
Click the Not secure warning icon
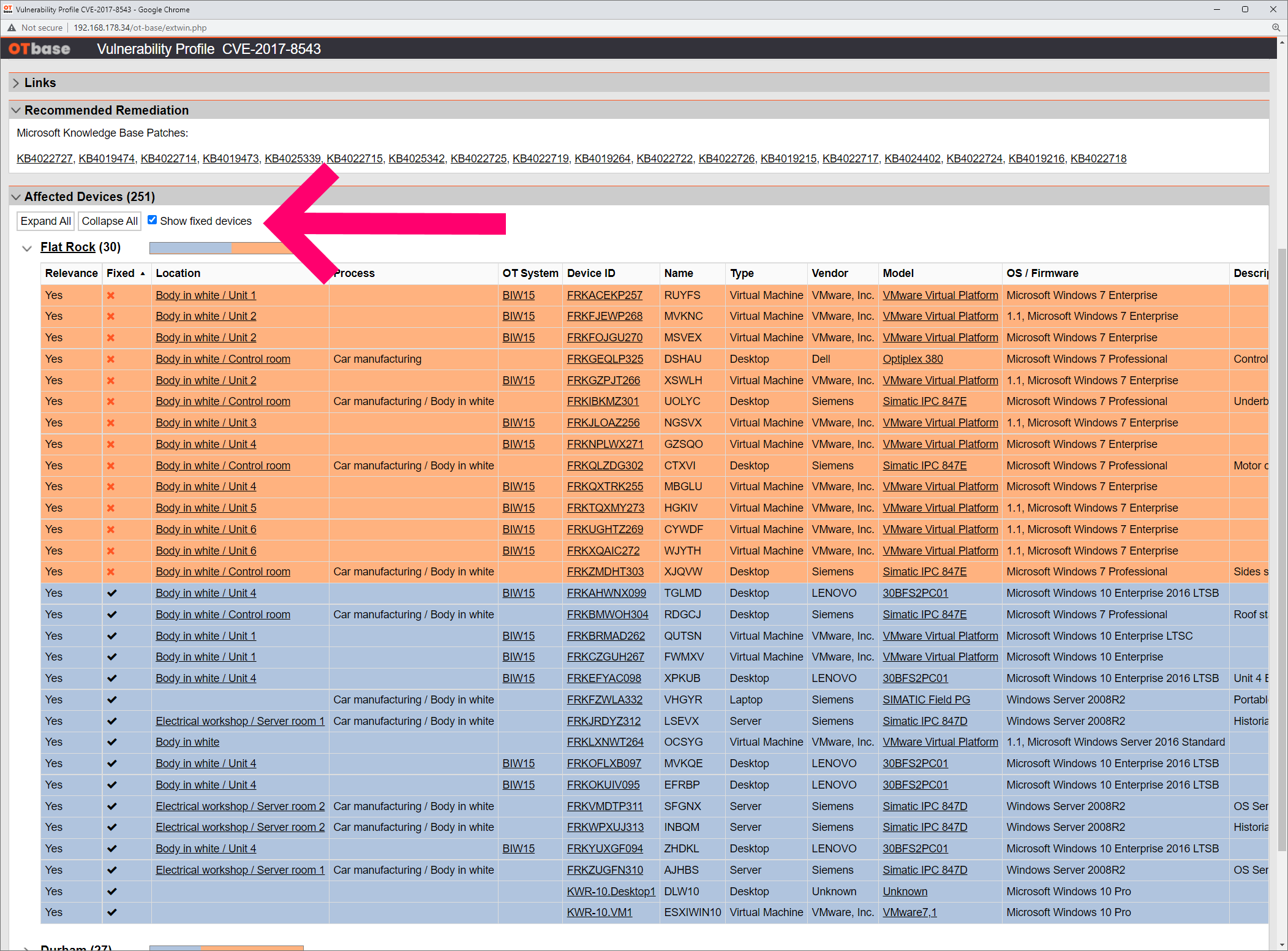tap(12, 28)
